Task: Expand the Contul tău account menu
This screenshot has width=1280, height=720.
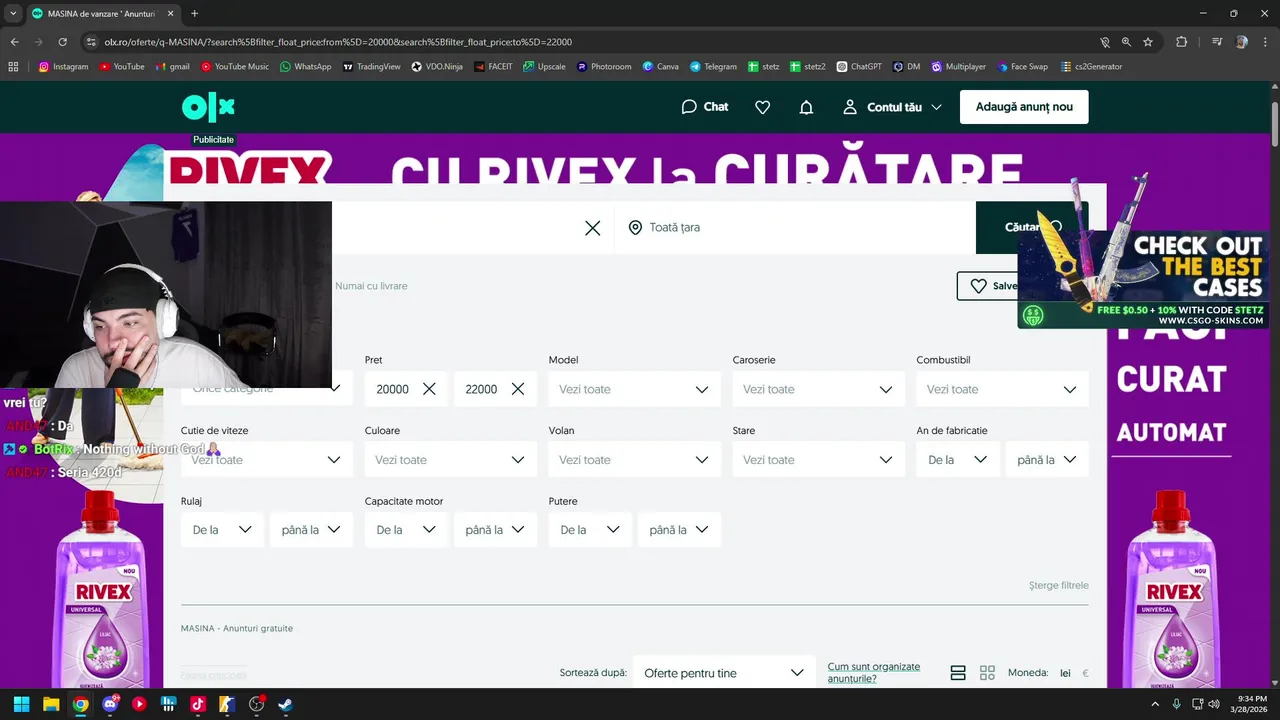Action: point(892,107)
